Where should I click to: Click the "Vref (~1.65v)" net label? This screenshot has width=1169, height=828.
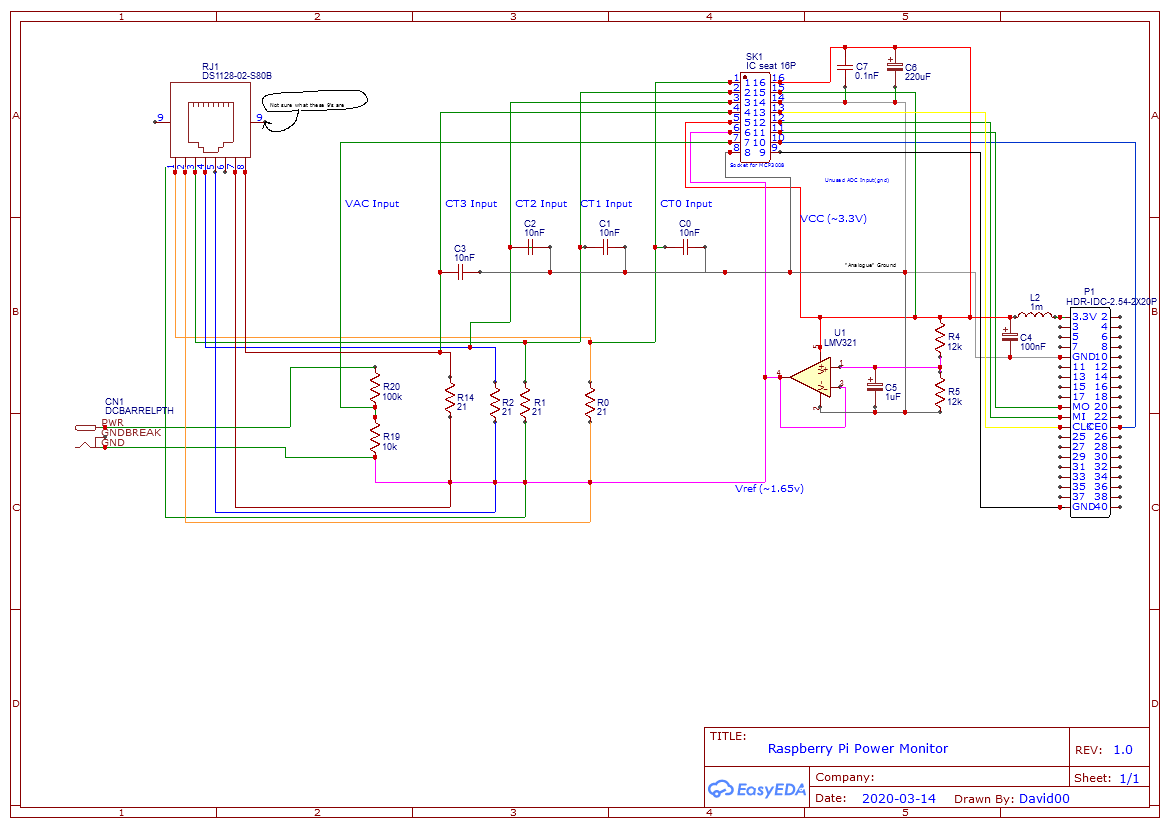point(769,489)
